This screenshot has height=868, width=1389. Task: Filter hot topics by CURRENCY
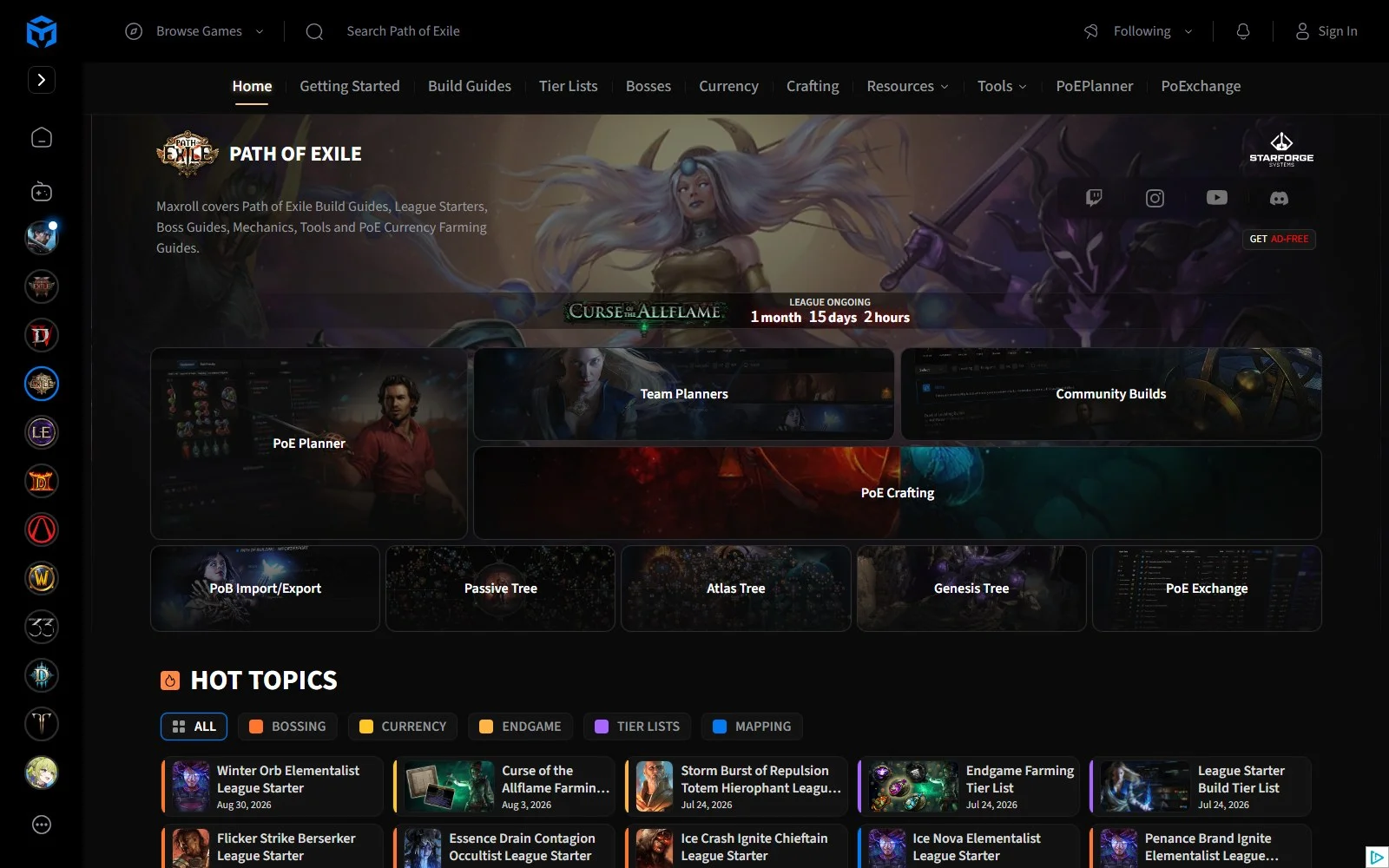(403, 727)
